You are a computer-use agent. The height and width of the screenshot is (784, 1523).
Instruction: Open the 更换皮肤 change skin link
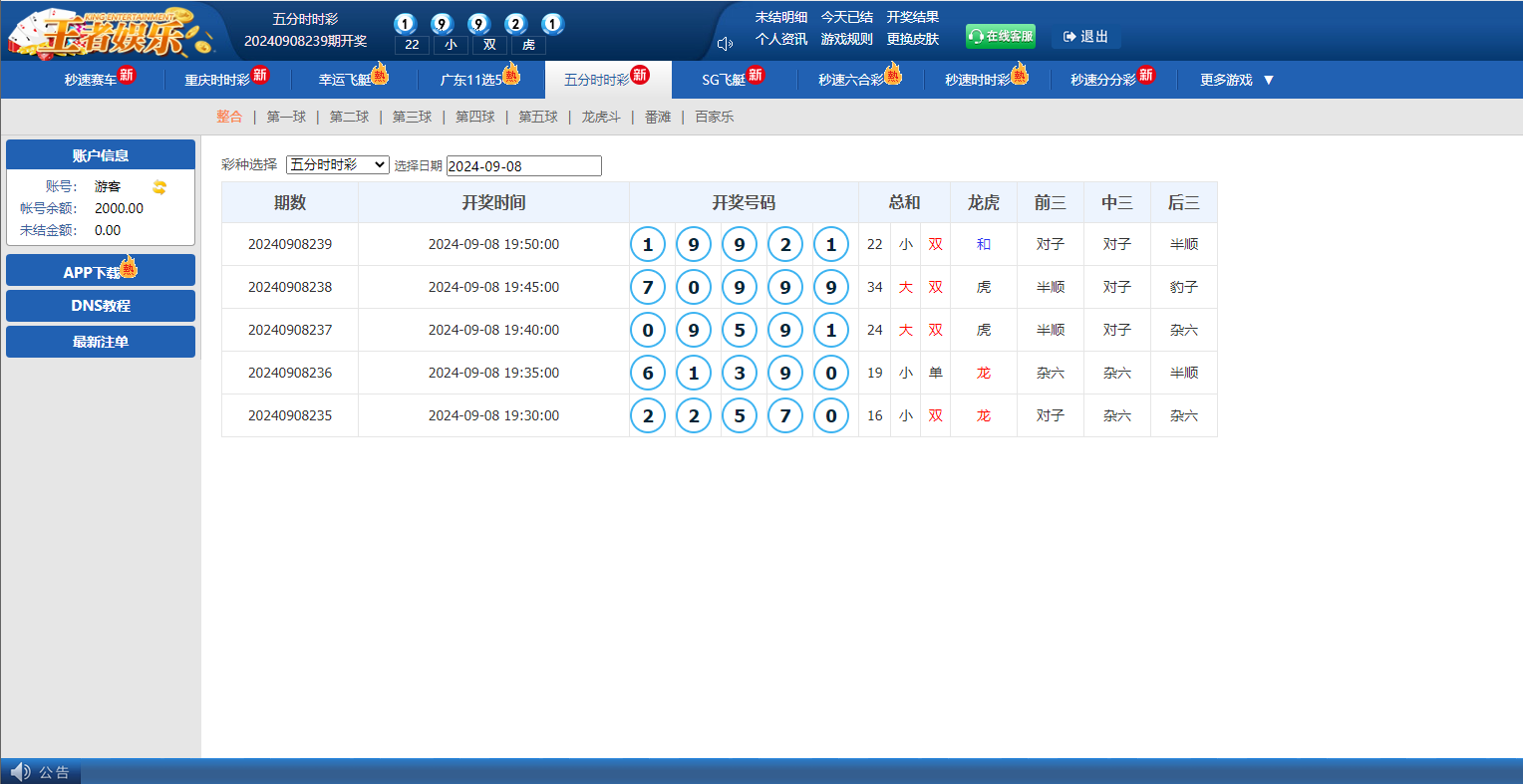coord(912,39)
